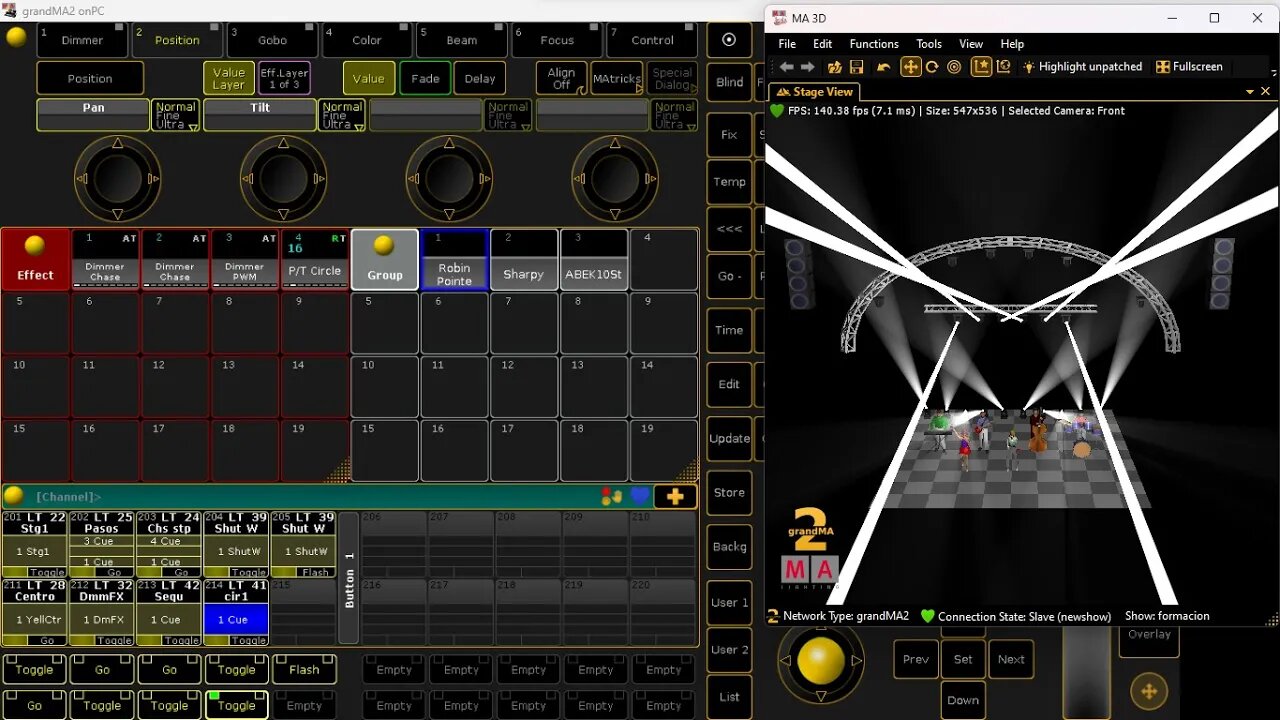Open the Tools menu in MA 3D

tap(929, 44)
